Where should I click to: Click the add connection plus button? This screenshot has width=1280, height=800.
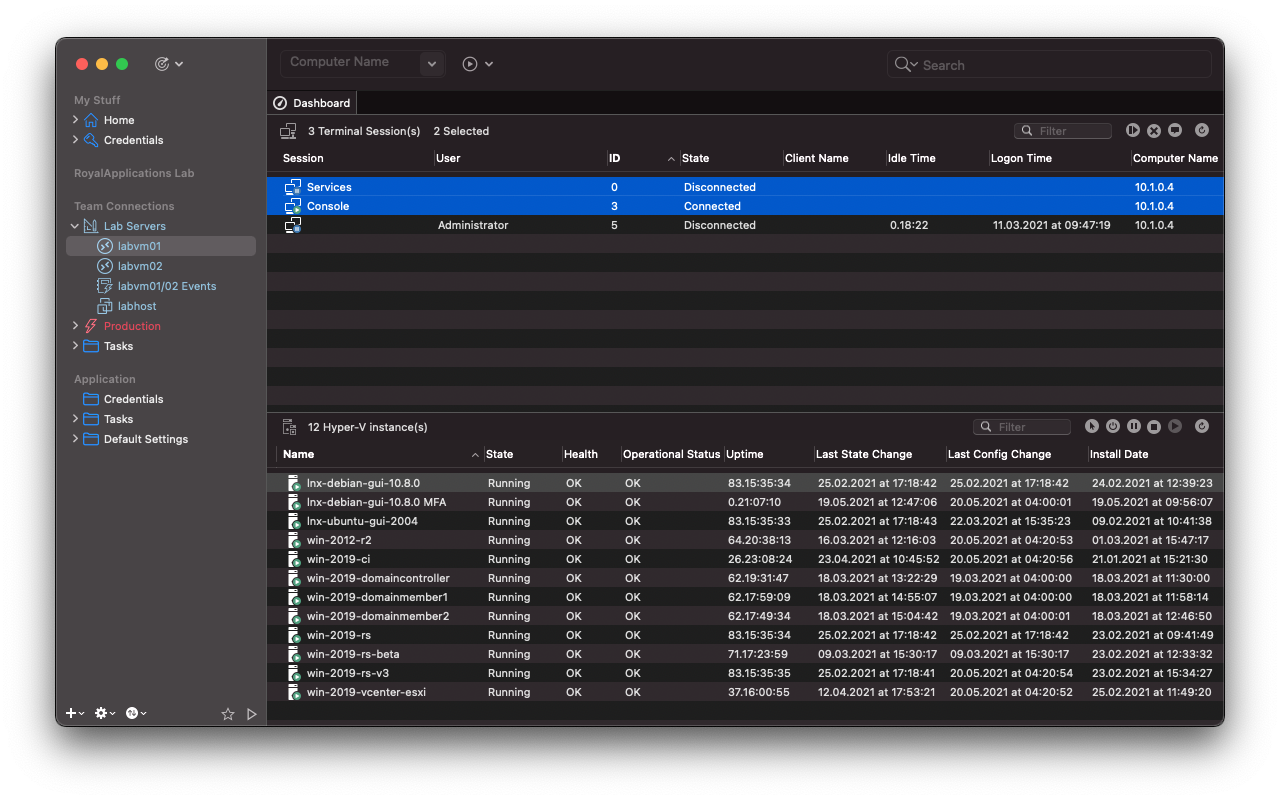69,713
